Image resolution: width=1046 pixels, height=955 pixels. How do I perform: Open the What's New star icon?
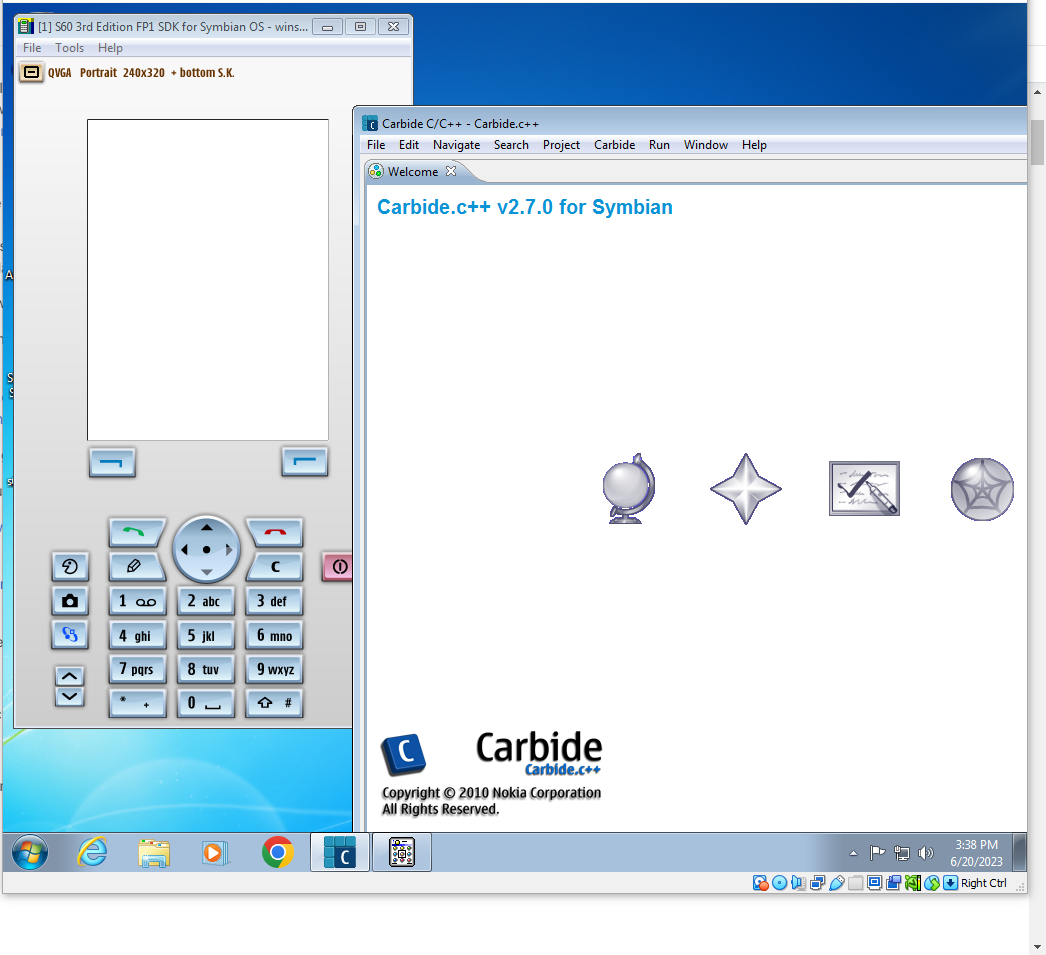746,489
